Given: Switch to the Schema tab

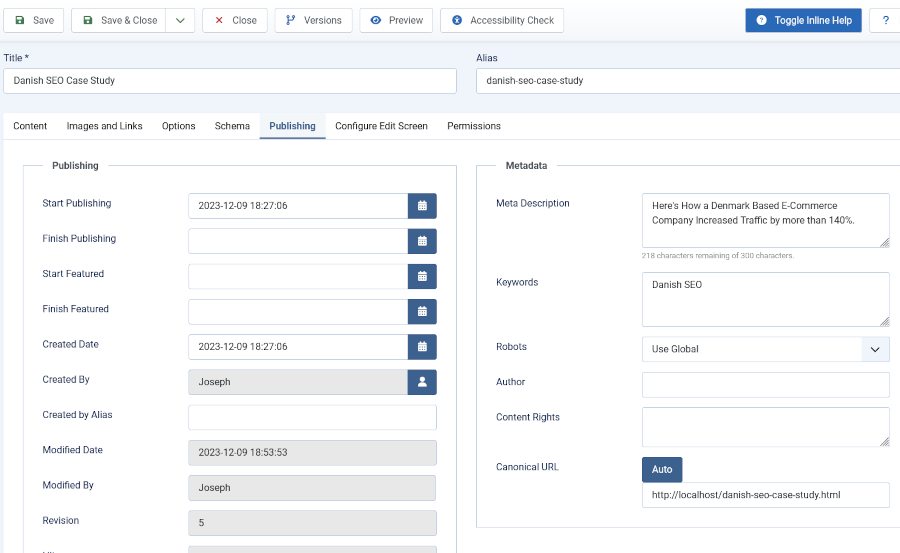Looking at the screenshot, I should (232, 126).
